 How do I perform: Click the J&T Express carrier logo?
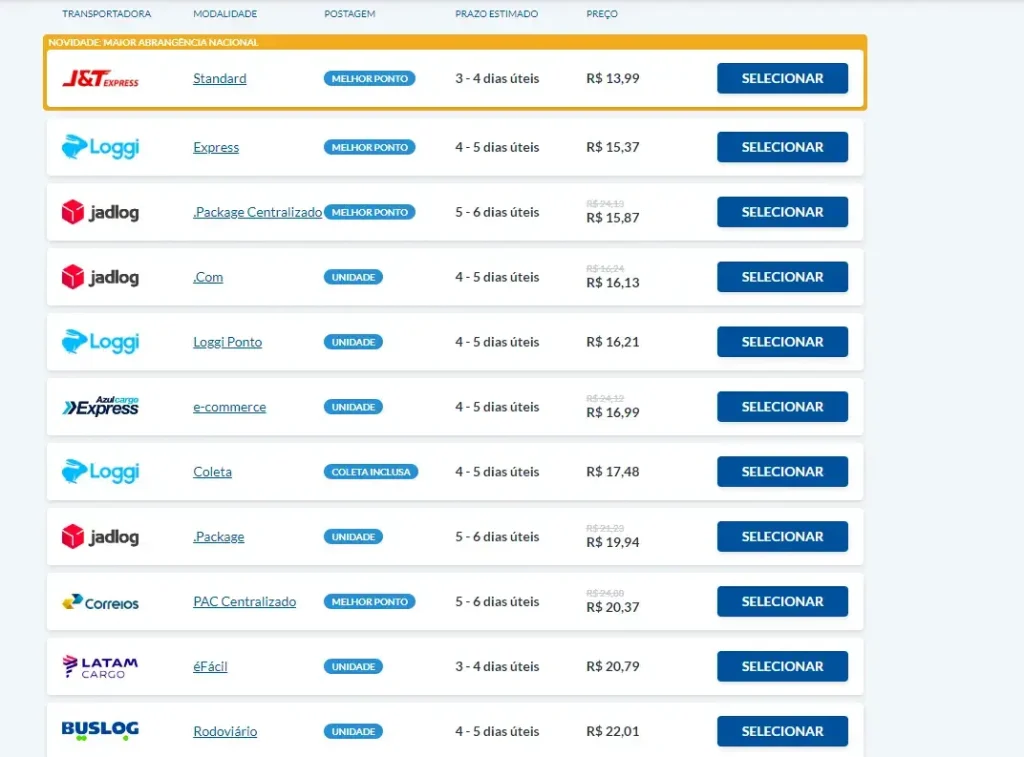pyautogui.click(x=100, y=79)
